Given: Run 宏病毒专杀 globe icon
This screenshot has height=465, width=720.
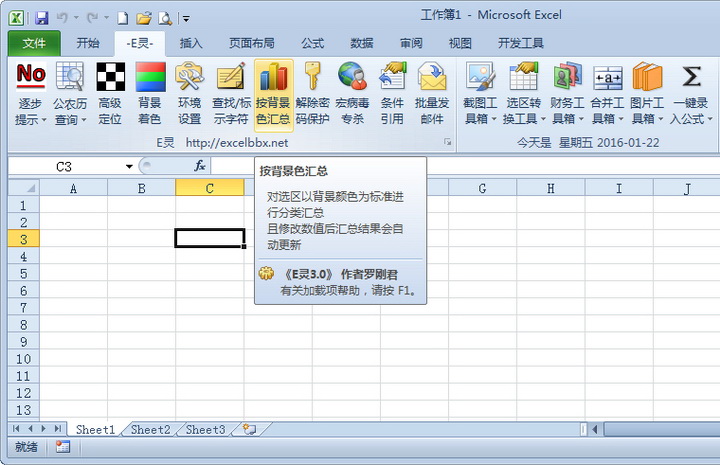Looking at the screenshot, I should 352,76.
